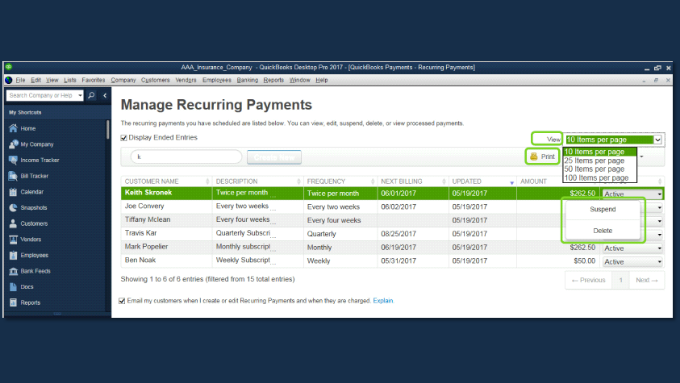Sort by Updated column header

tap(482, 181)
